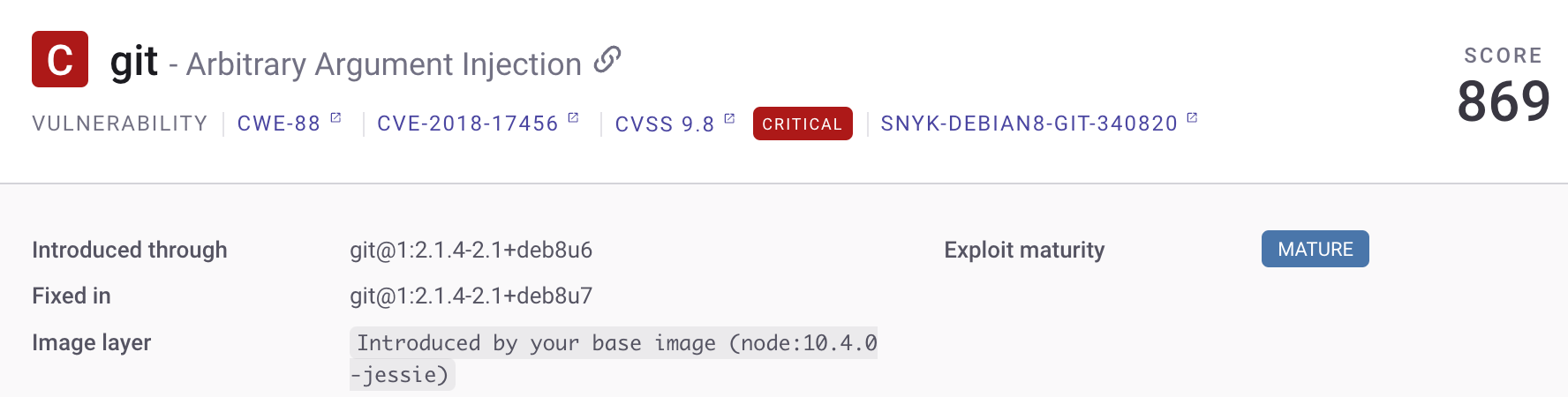Screen dimensions: 1568x397
Task: Click the git vulnerability title
Action: pos(134,62)
